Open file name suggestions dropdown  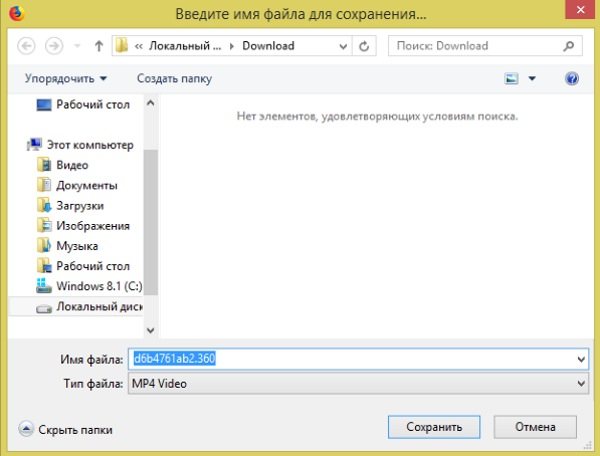click(581, 359)
